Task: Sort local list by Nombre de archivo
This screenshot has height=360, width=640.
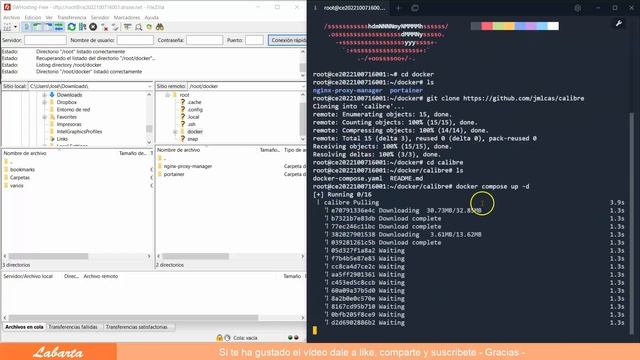Action: click(x=25, y=153)
